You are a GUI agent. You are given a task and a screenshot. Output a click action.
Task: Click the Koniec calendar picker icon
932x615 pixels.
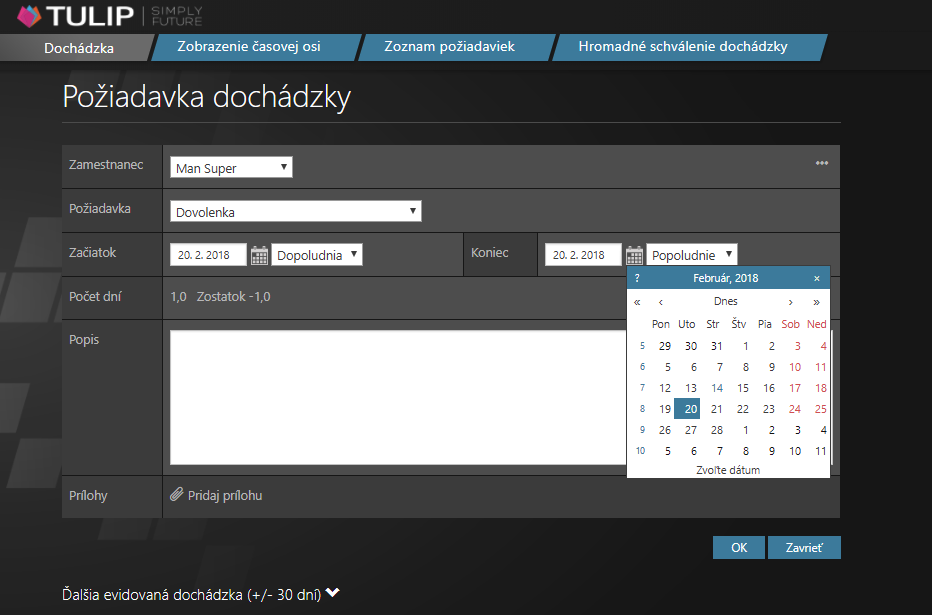pyautogui.click(x=634, y=255)
